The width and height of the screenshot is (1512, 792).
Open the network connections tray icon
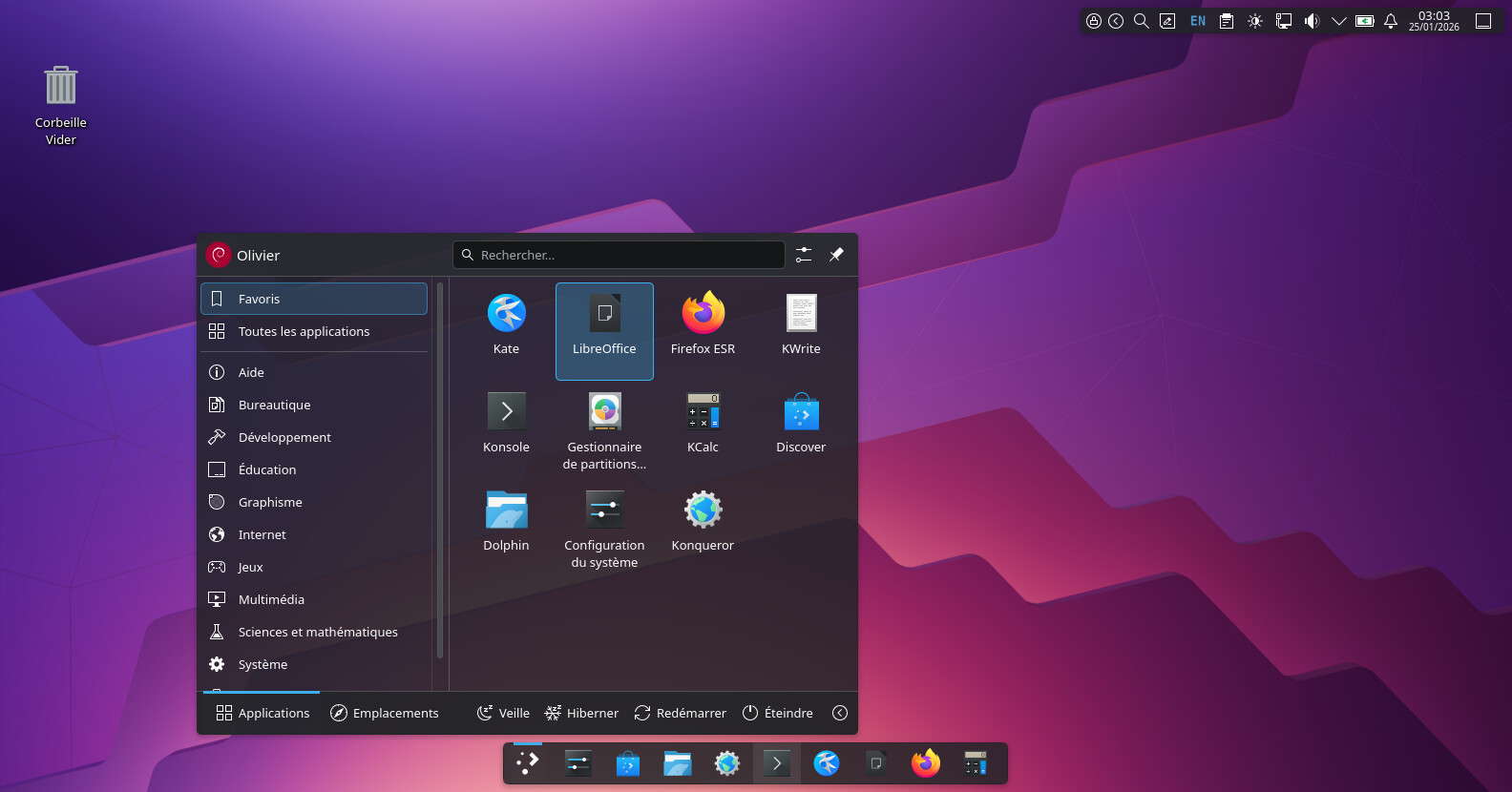1284,21
